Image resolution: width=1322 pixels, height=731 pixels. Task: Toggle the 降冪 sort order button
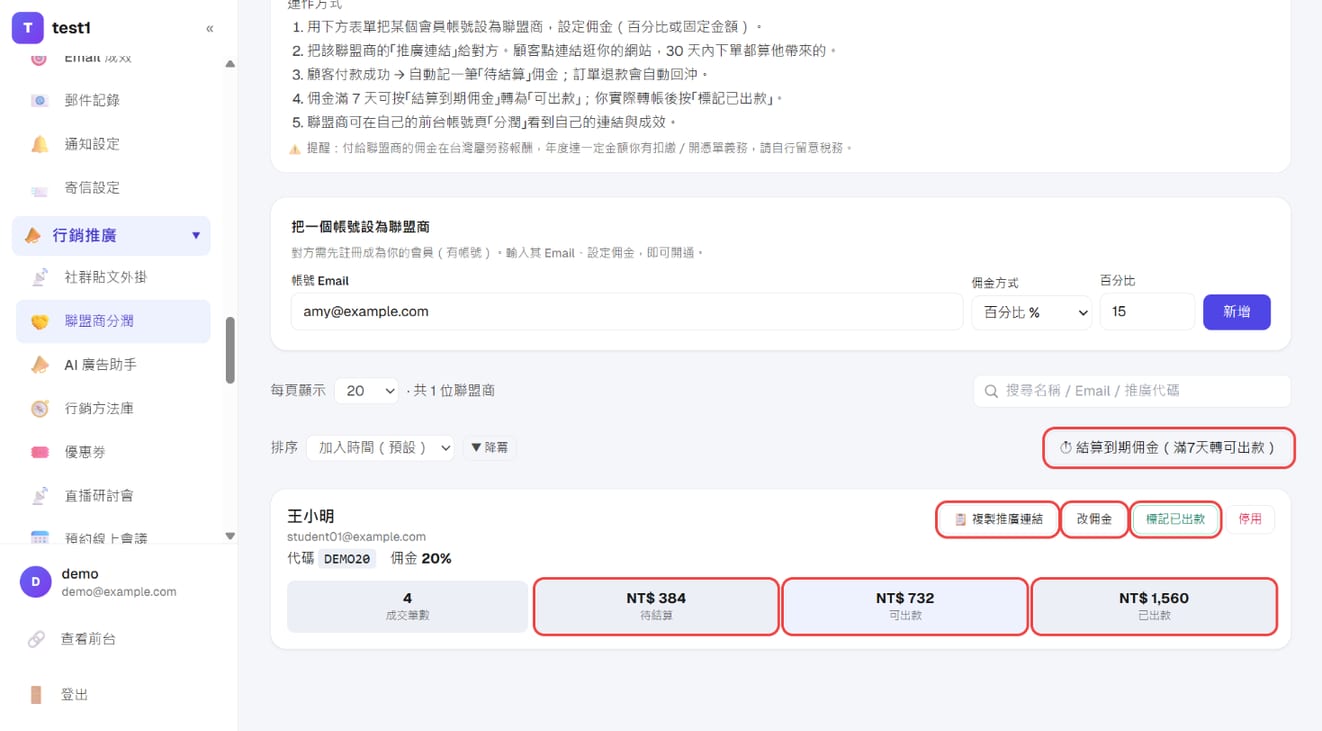(489, 448)
